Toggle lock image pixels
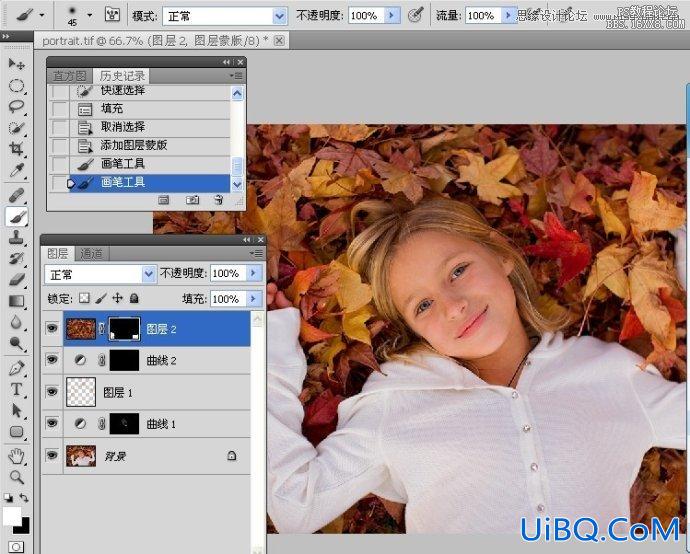The width and height of the screenshot is (690, 554). pyautogui.click(x=101, y=298)
